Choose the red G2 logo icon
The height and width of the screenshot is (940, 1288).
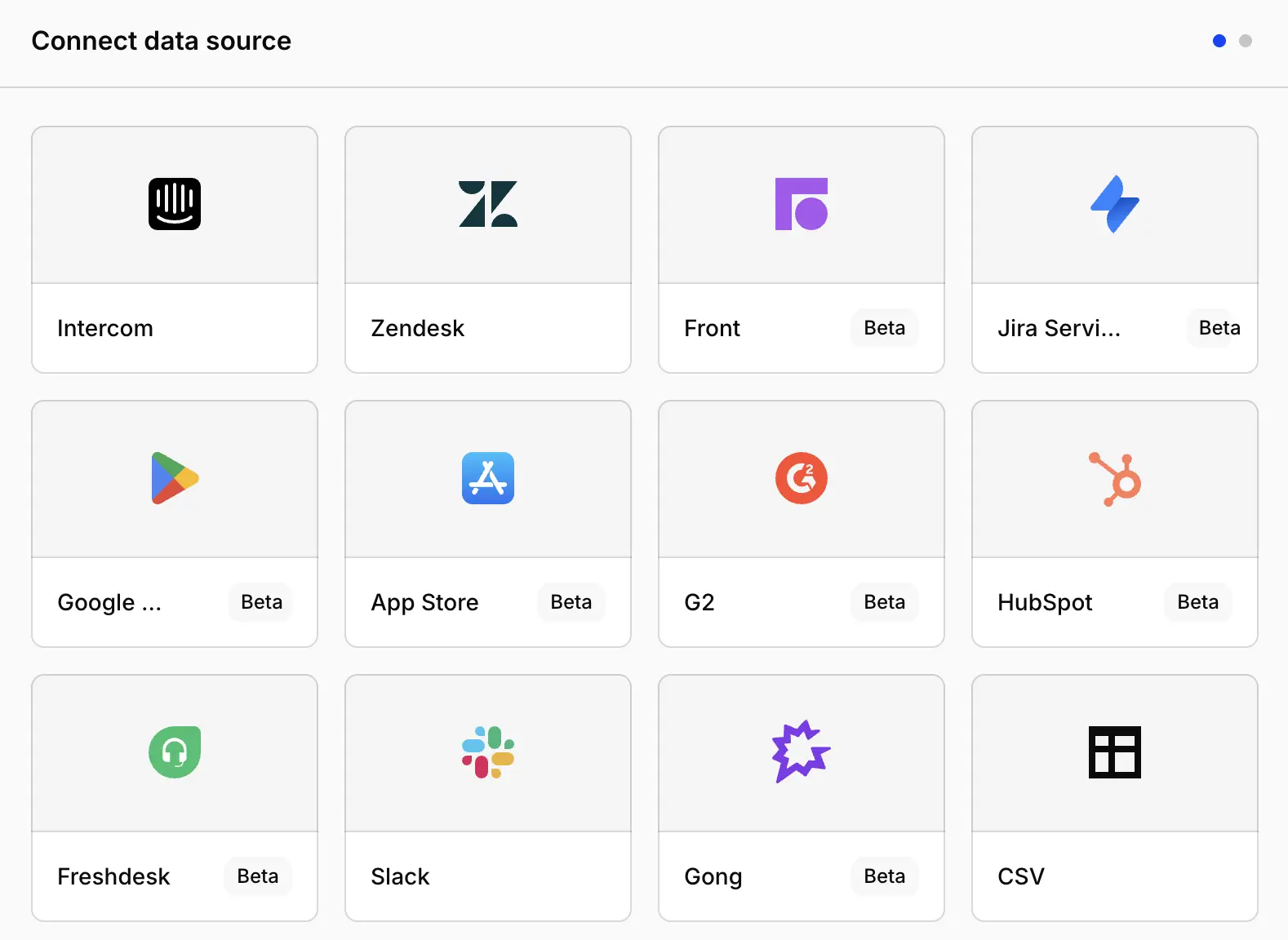point(802,478)
